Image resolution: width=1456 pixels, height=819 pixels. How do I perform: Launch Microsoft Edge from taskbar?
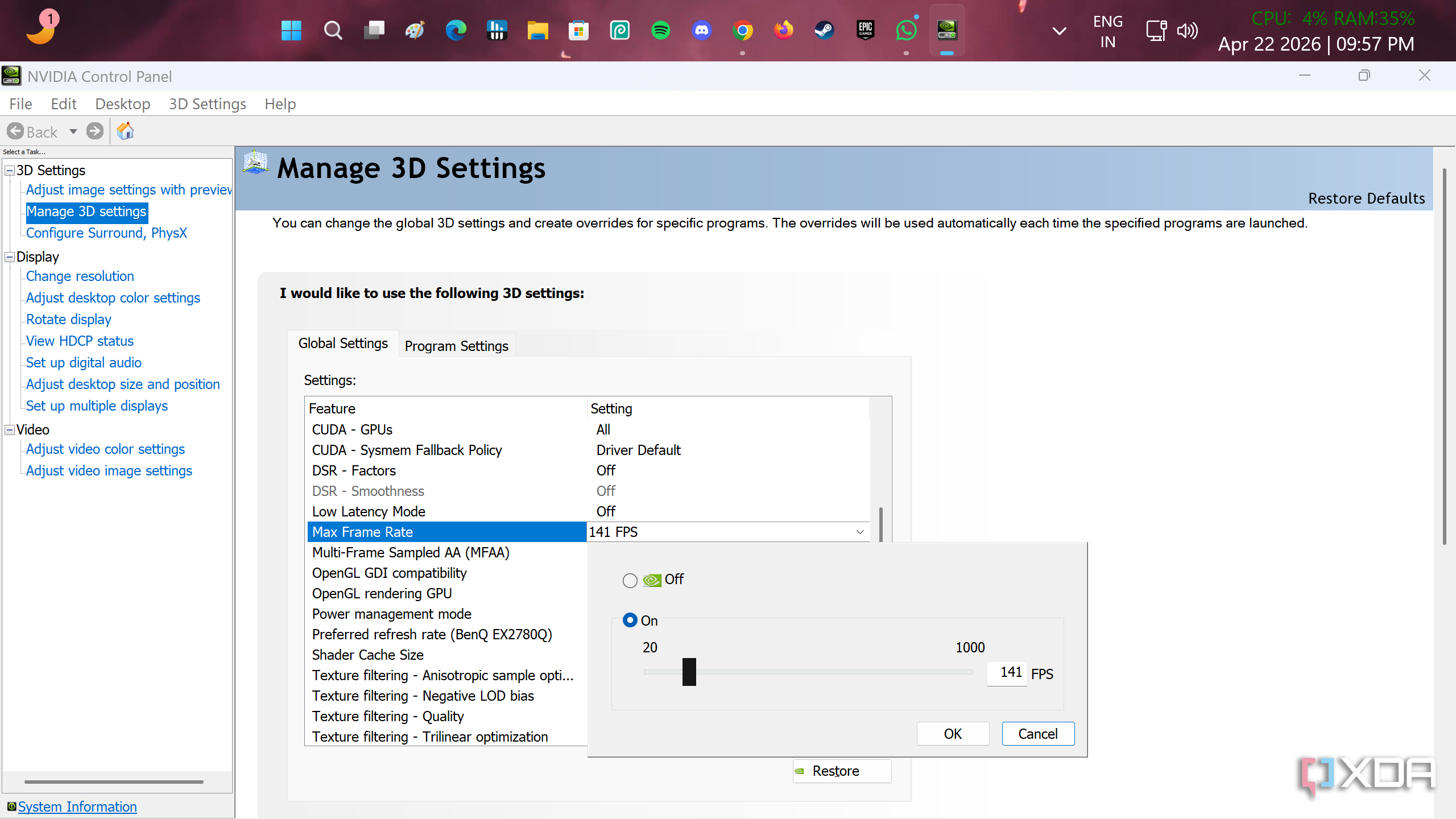coord(456,30)
